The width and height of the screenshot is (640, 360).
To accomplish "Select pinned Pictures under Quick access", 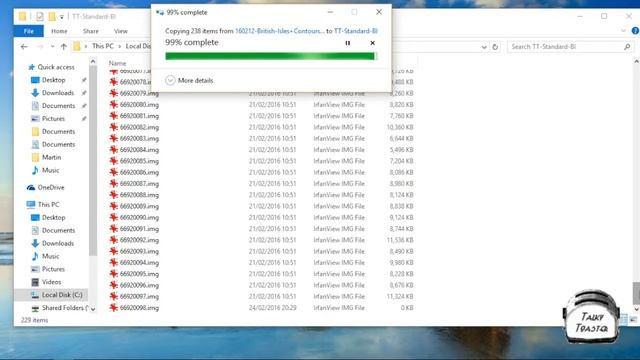I will 53,119.
